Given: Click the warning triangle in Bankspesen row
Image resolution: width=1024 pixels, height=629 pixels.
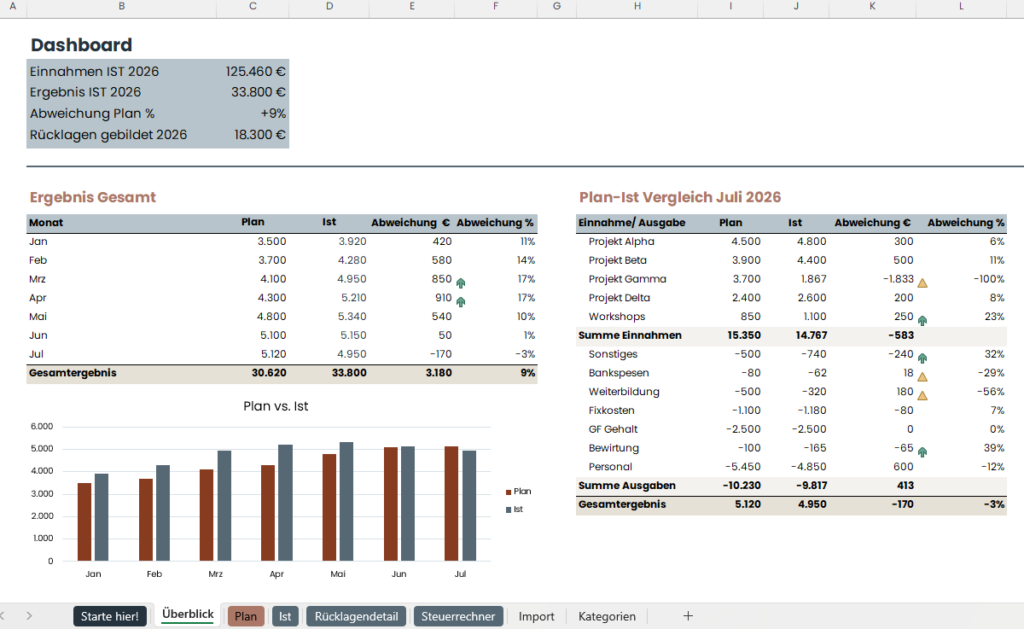Looking at the screenshot, I should pyautogui.click(x=922, y=377).
